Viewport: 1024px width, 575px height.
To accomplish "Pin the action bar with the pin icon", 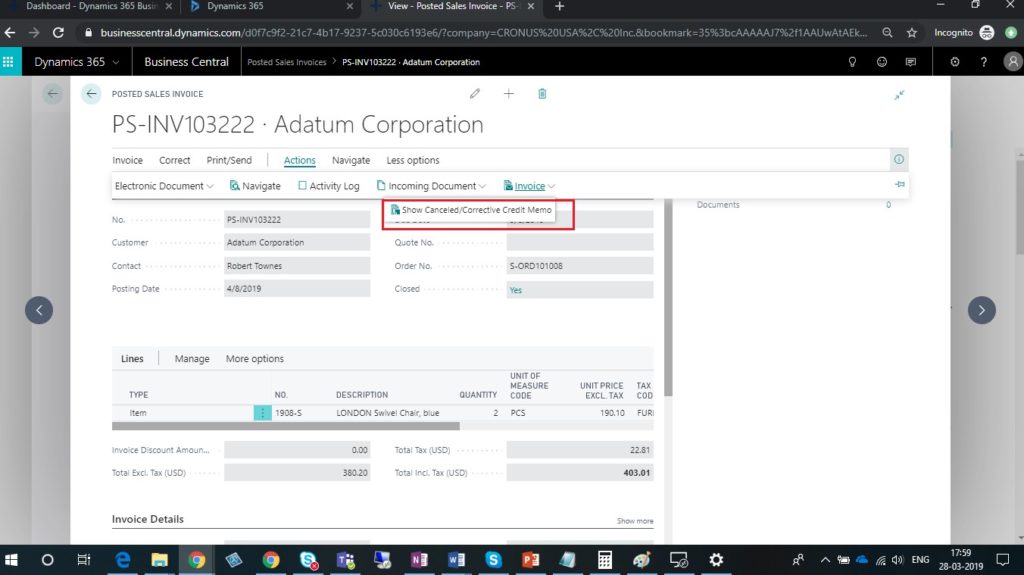I will [899, 185].
